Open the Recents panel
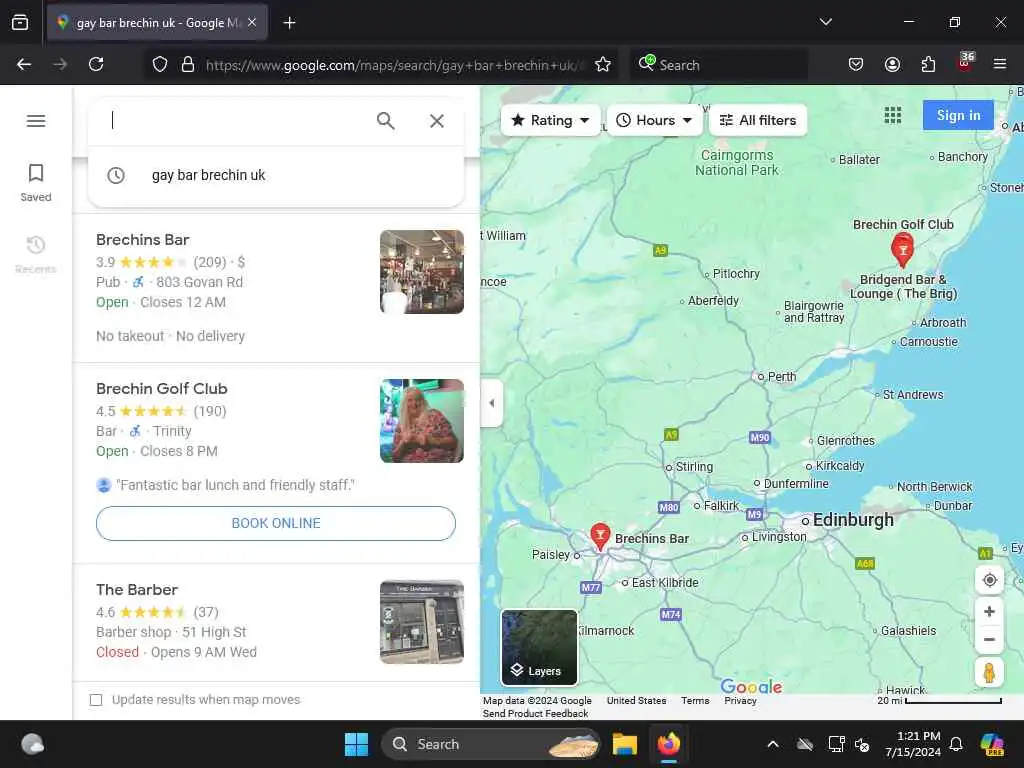1024x768 pixels. (36, 255)
